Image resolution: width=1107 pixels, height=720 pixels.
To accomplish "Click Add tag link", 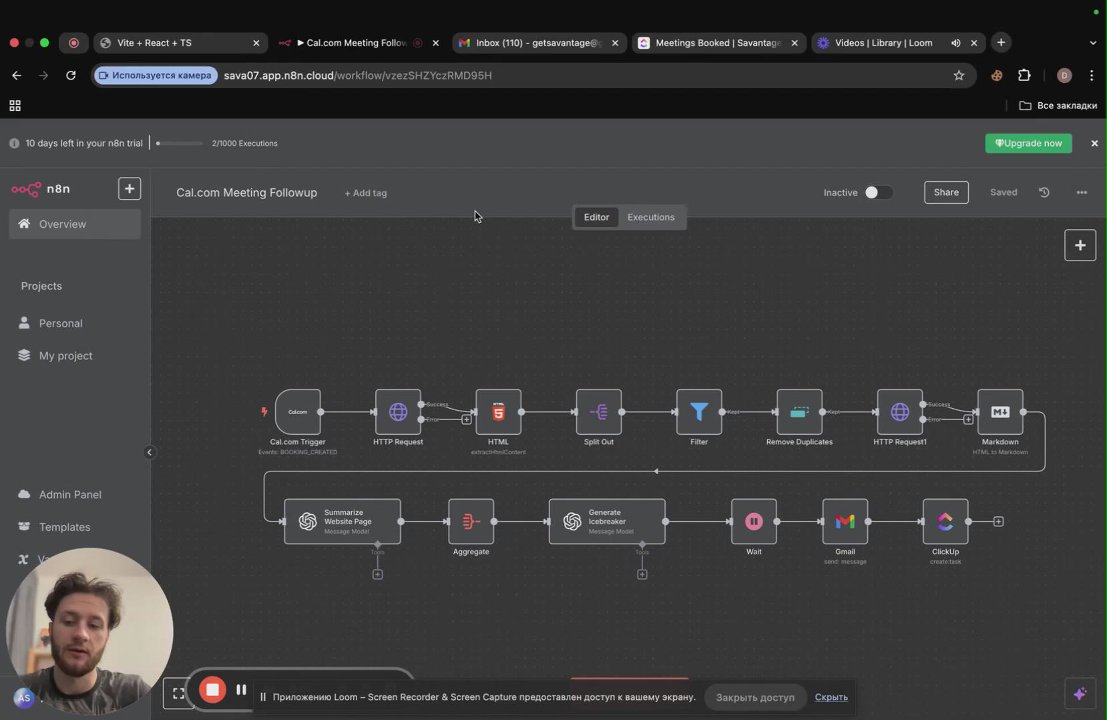I will (x=366, y=193).
